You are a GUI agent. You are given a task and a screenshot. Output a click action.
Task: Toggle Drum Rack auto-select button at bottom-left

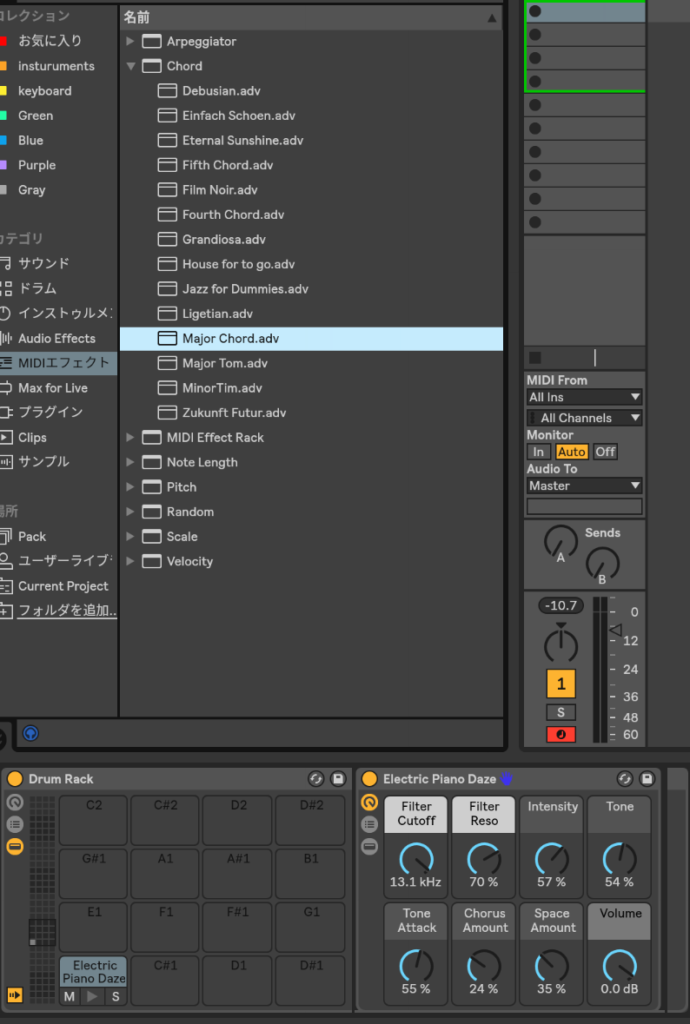[x=15, y=994]
